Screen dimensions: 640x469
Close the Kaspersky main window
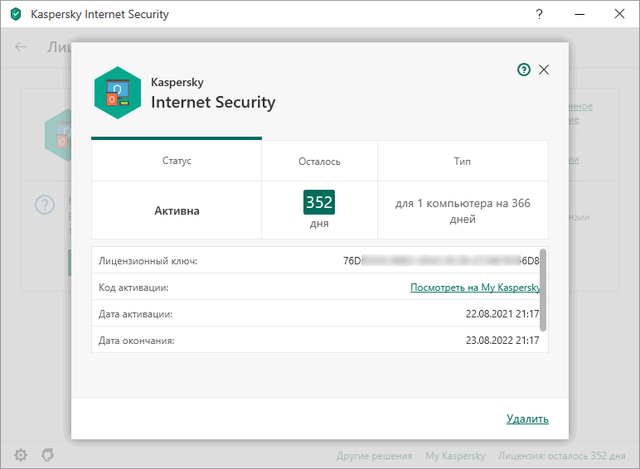click(x=620, y=14)
